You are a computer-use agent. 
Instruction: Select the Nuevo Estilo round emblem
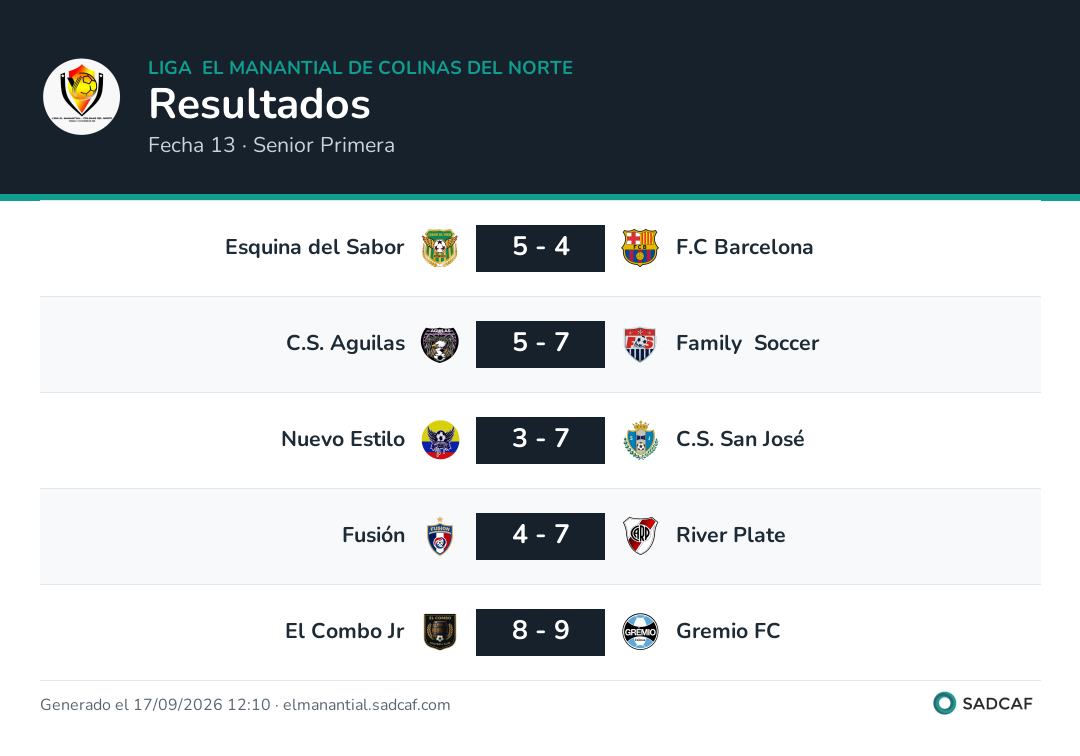pos(439,440)
